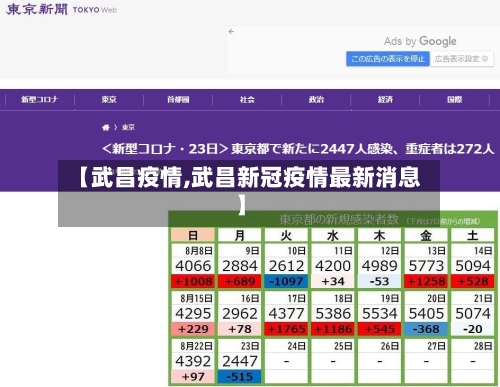This screenshot has width=500, height=387.
Task: Click the -20 change cell
Action: pyautogui.click(x=473, y=329)
